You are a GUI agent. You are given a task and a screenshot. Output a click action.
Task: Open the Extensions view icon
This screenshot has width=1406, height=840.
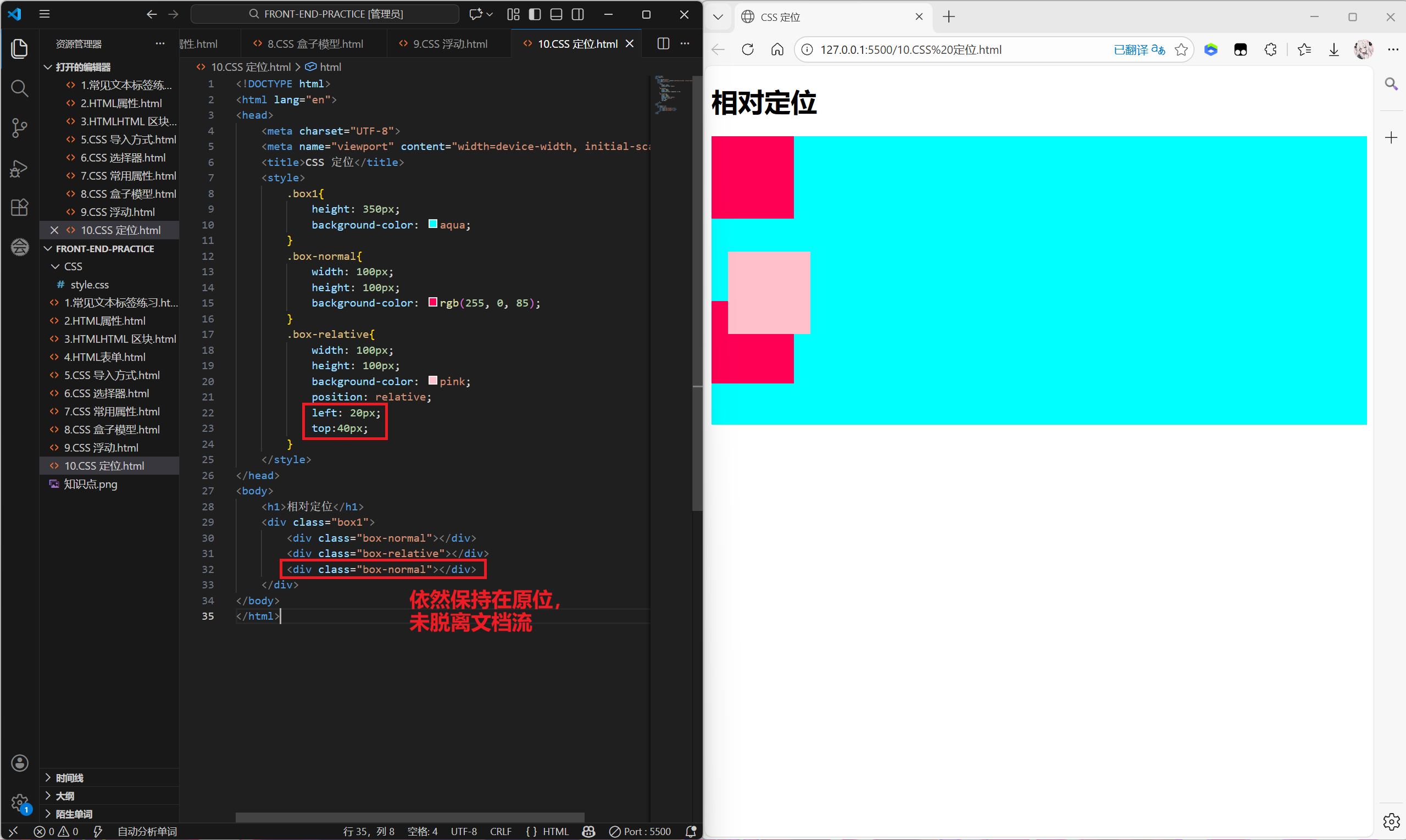click(19, 207)
